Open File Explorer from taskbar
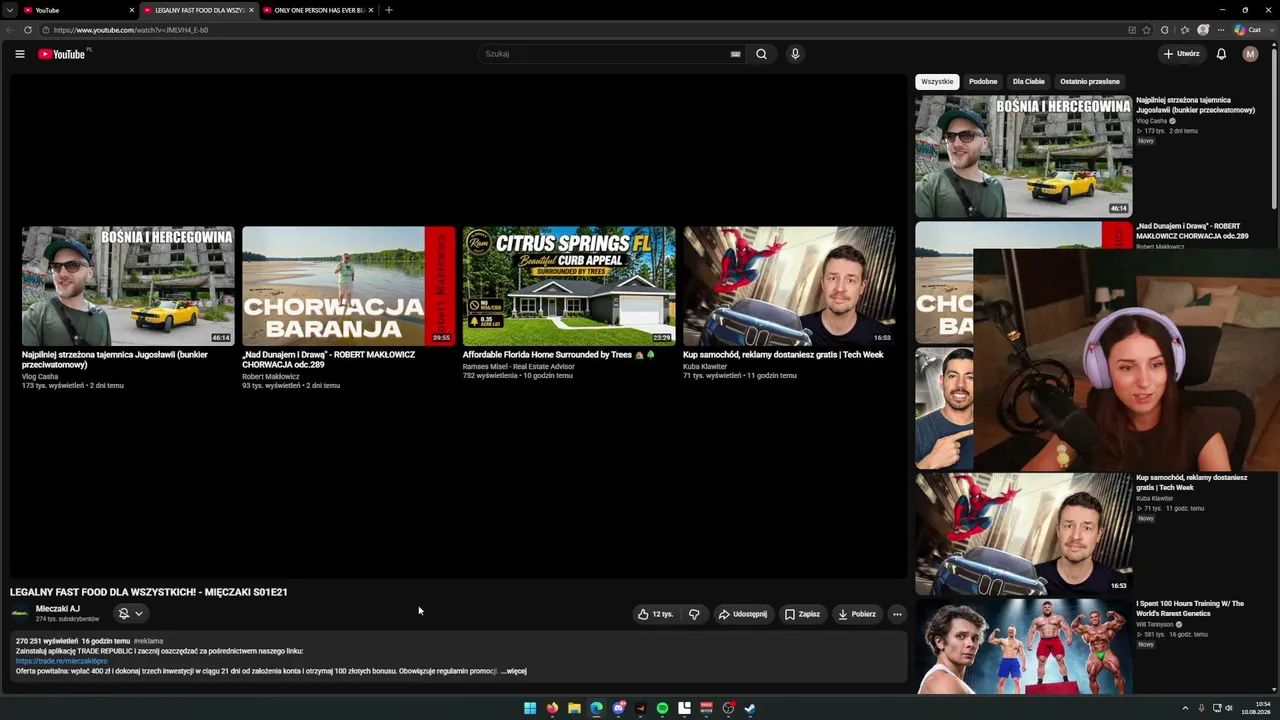Viewport: 1280px width, 720px height. (574, 709)
